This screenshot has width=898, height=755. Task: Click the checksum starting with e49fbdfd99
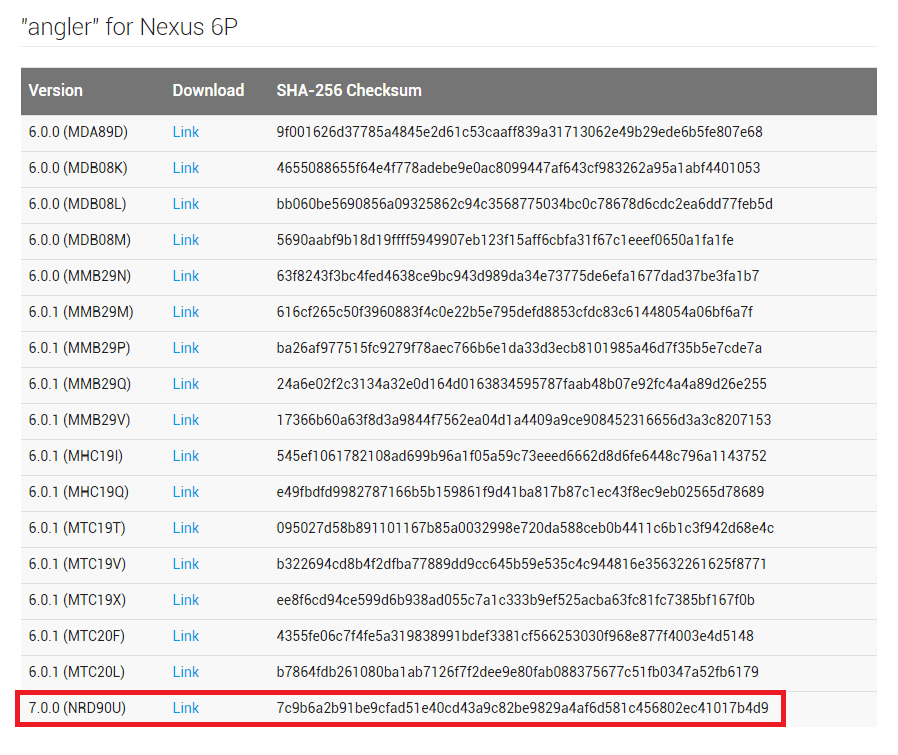coord(521,492)
